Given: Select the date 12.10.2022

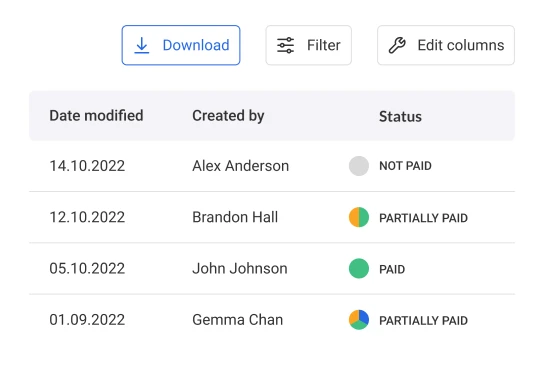Looking at the screenshot, I should (x=87, y=217).
